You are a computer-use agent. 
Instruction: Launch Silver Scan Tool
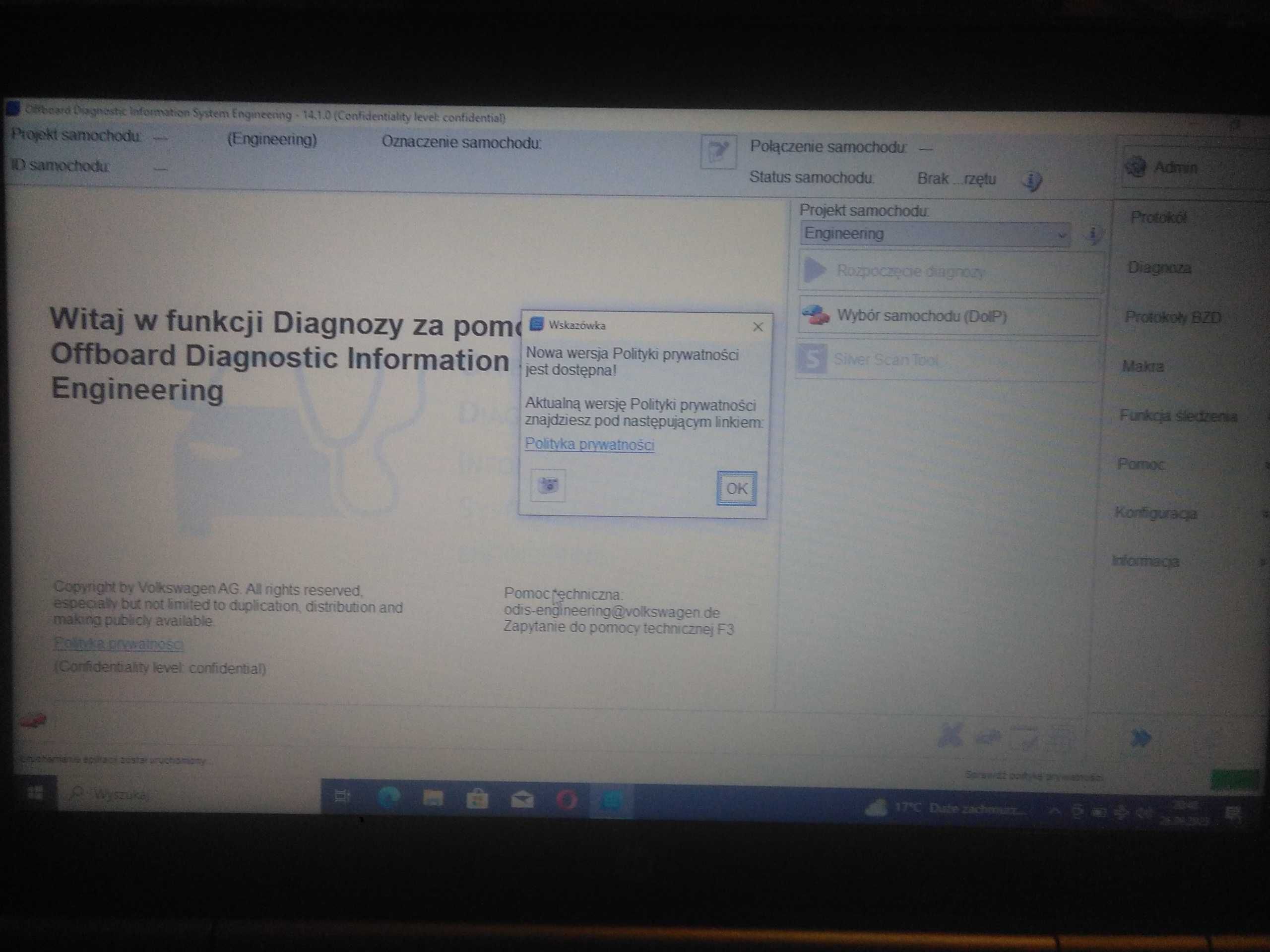pyautogui.click(x=948, y=360)
